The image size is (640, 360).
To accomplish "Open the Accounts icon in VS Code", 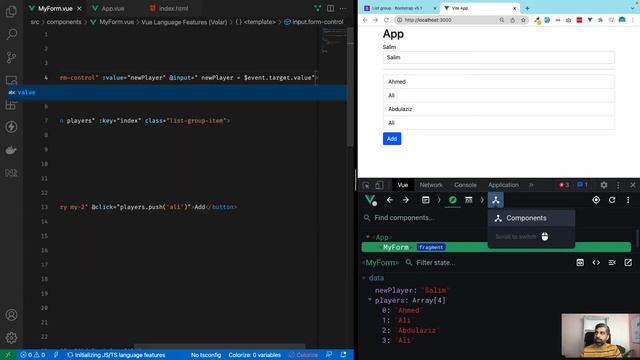I will coord(11,315).
